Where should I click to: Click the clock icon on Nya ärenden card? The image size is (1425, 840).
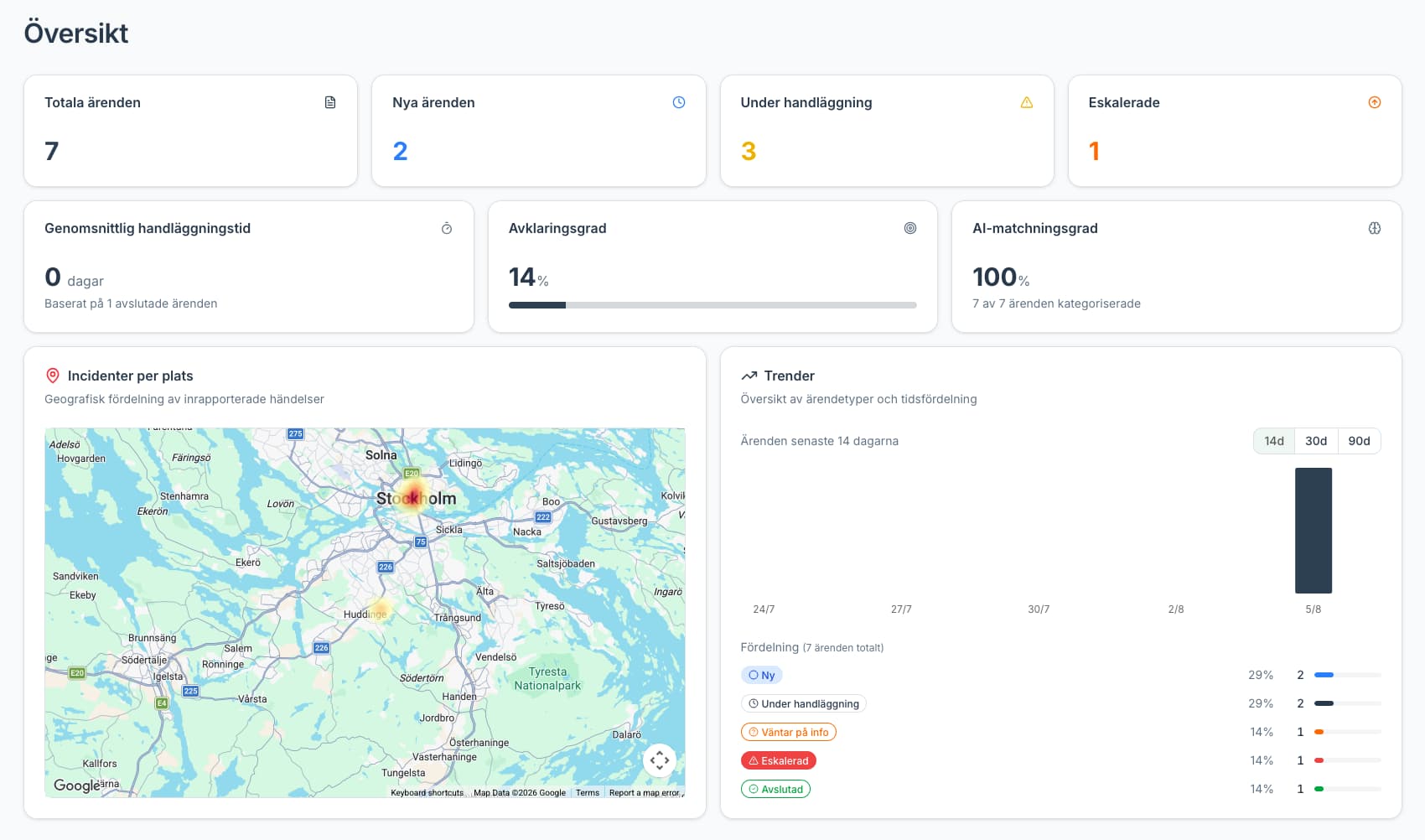679,102
